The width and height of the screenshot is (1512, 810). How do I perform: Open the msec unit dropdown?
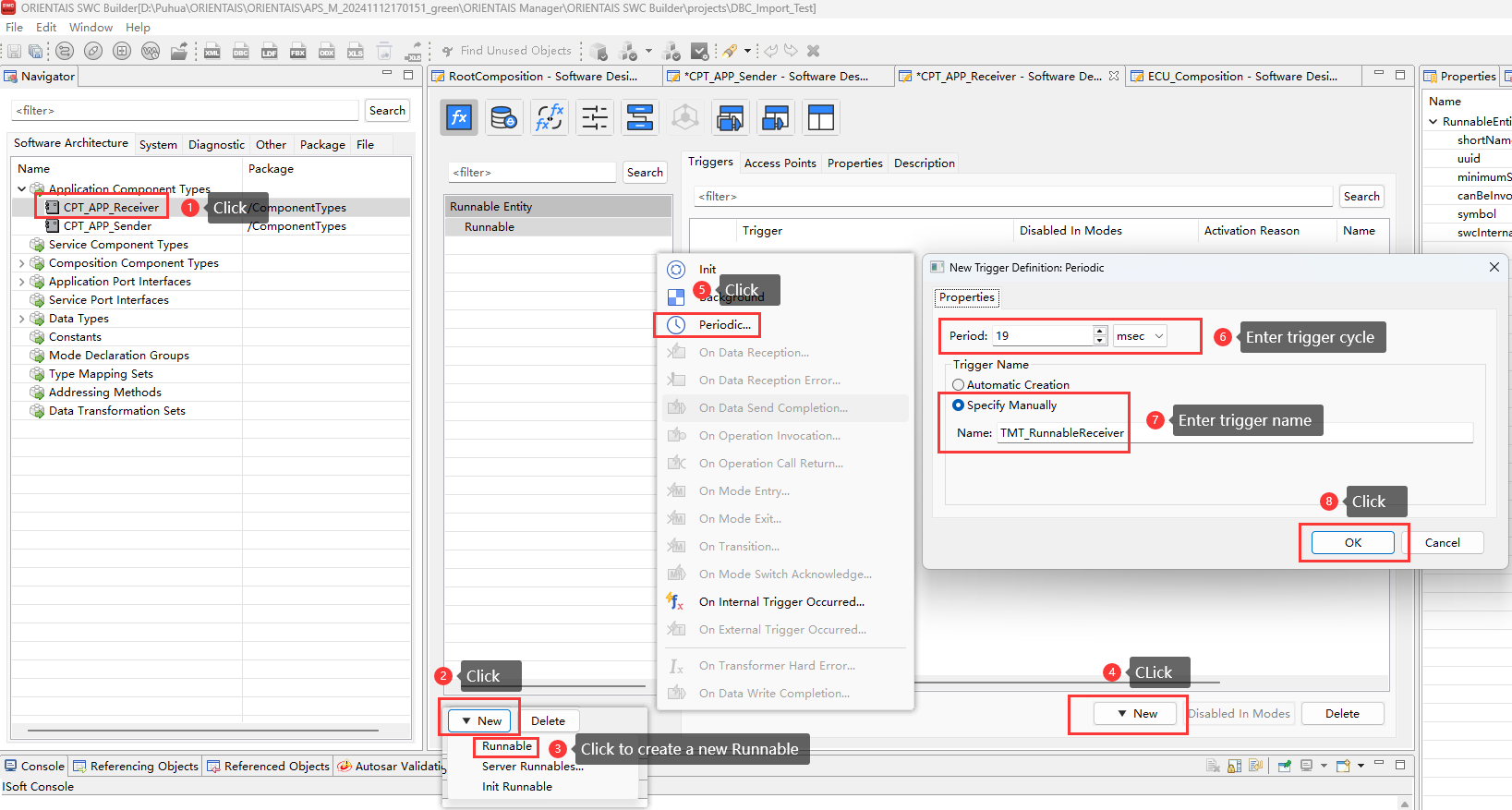[1141, 336]
